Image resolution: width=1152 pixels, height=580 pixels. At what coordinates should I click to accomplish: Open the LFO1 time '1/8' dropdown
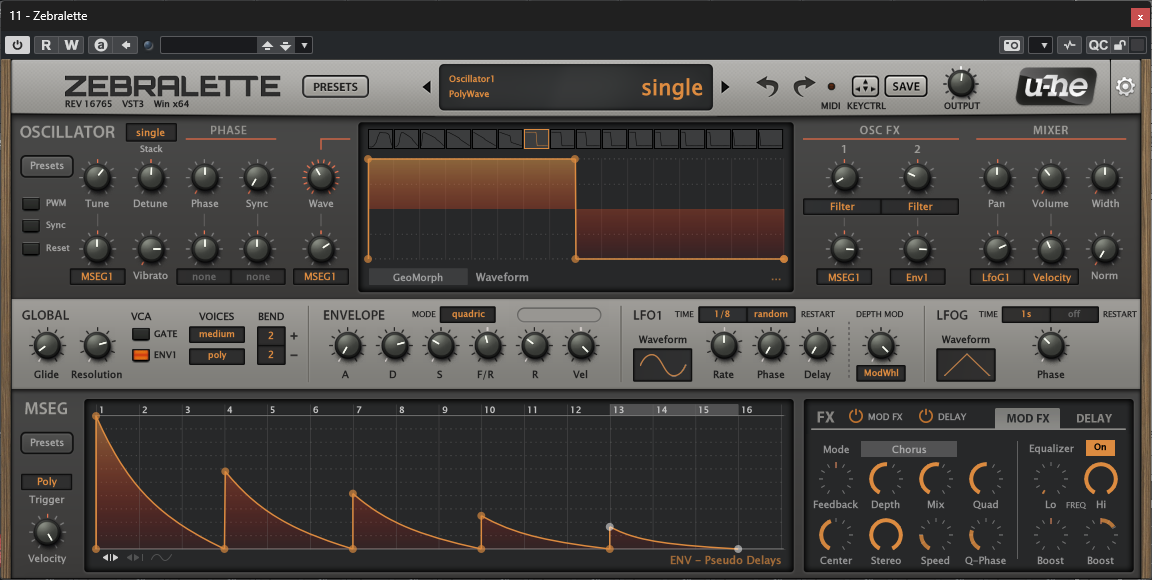click(722, 314)
